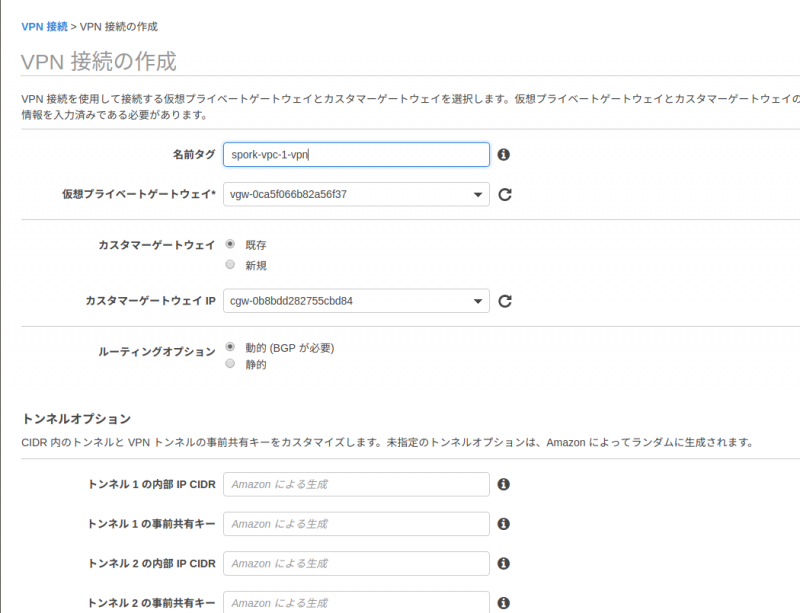
Task: Focus the トンネル 2 の事前共有キー field
Action: point(356,602)
